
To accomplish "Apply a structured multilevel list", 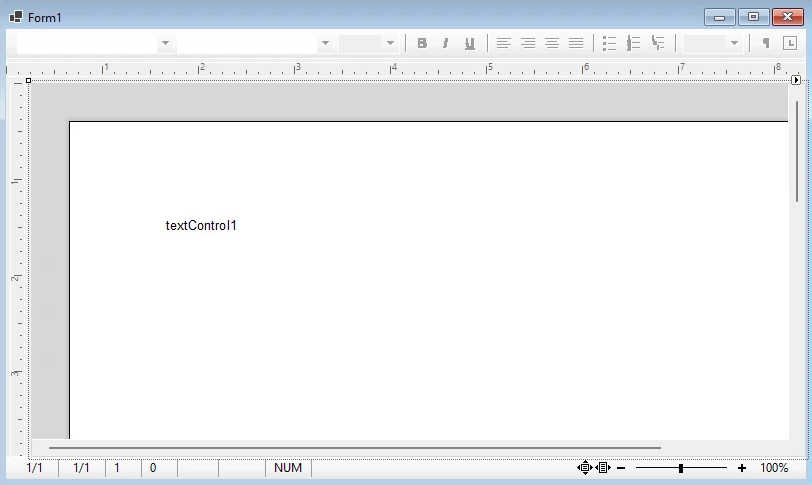I will tap(658, 43).
